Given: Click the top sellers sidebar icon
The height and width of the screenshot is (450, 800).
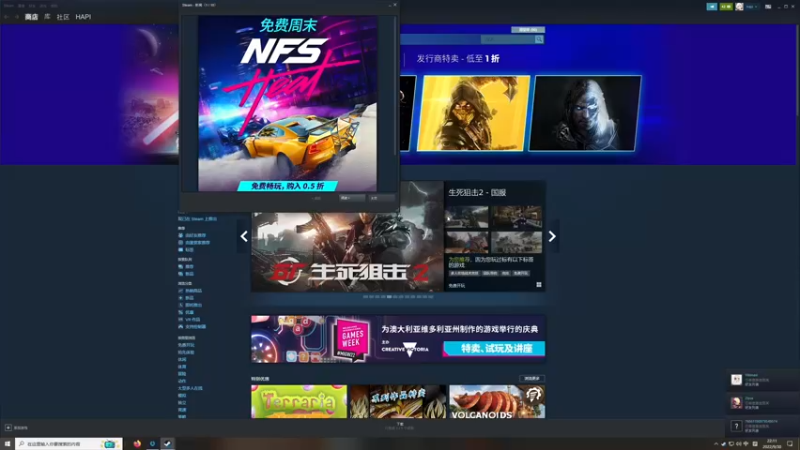Looking at the screenshot, I should click(x=181, y=290).
